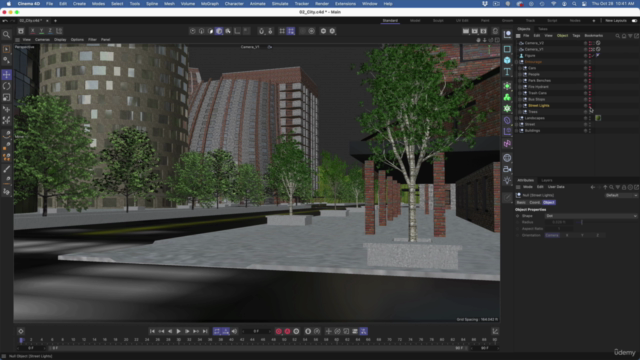Click the Autokeying red button

coord(287,331)
